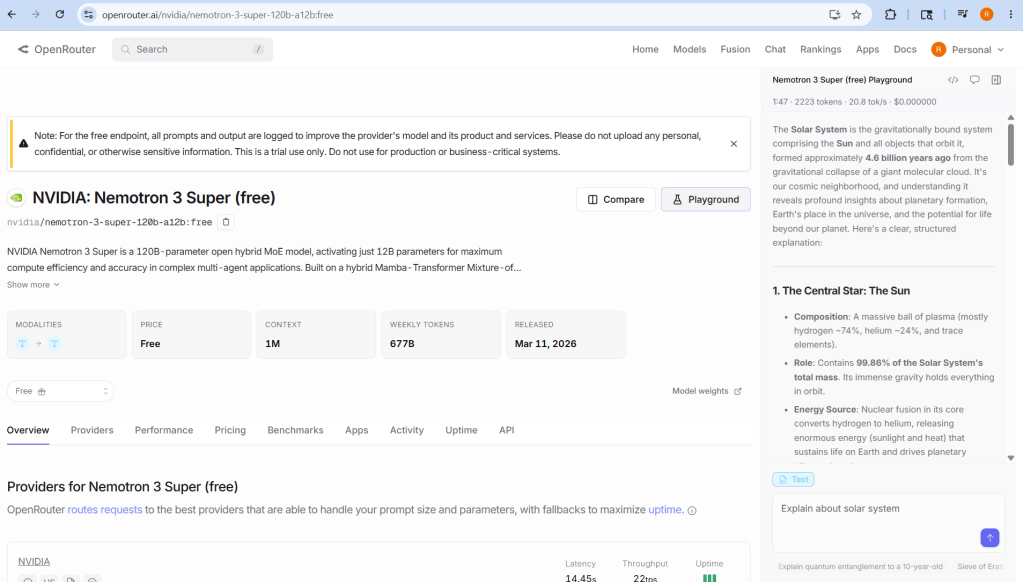Open the chat bubble icon in Playground header

coord(974,80)
